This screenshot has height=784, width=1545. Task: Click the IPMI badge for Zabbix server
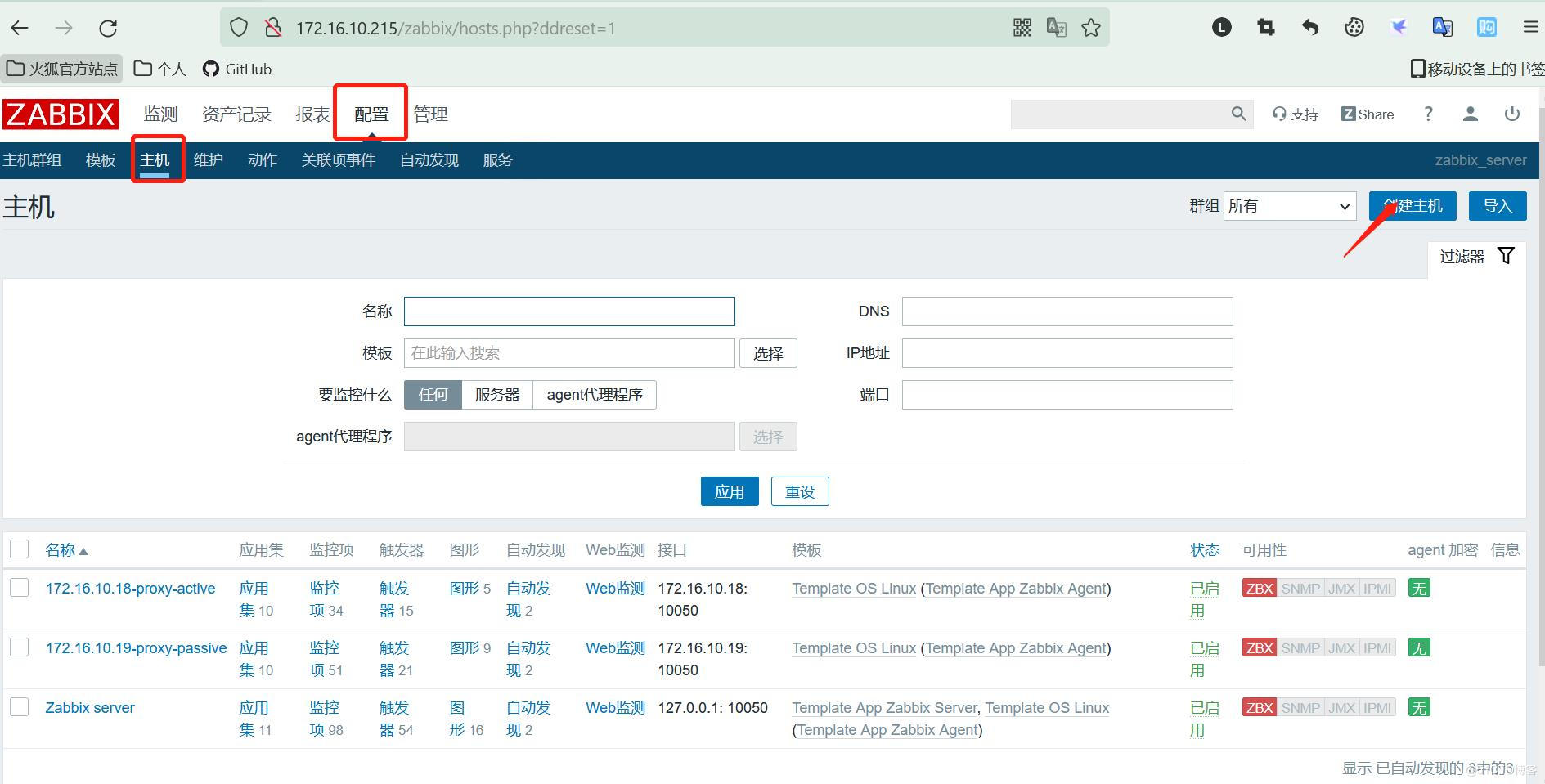click(1377, 708)
